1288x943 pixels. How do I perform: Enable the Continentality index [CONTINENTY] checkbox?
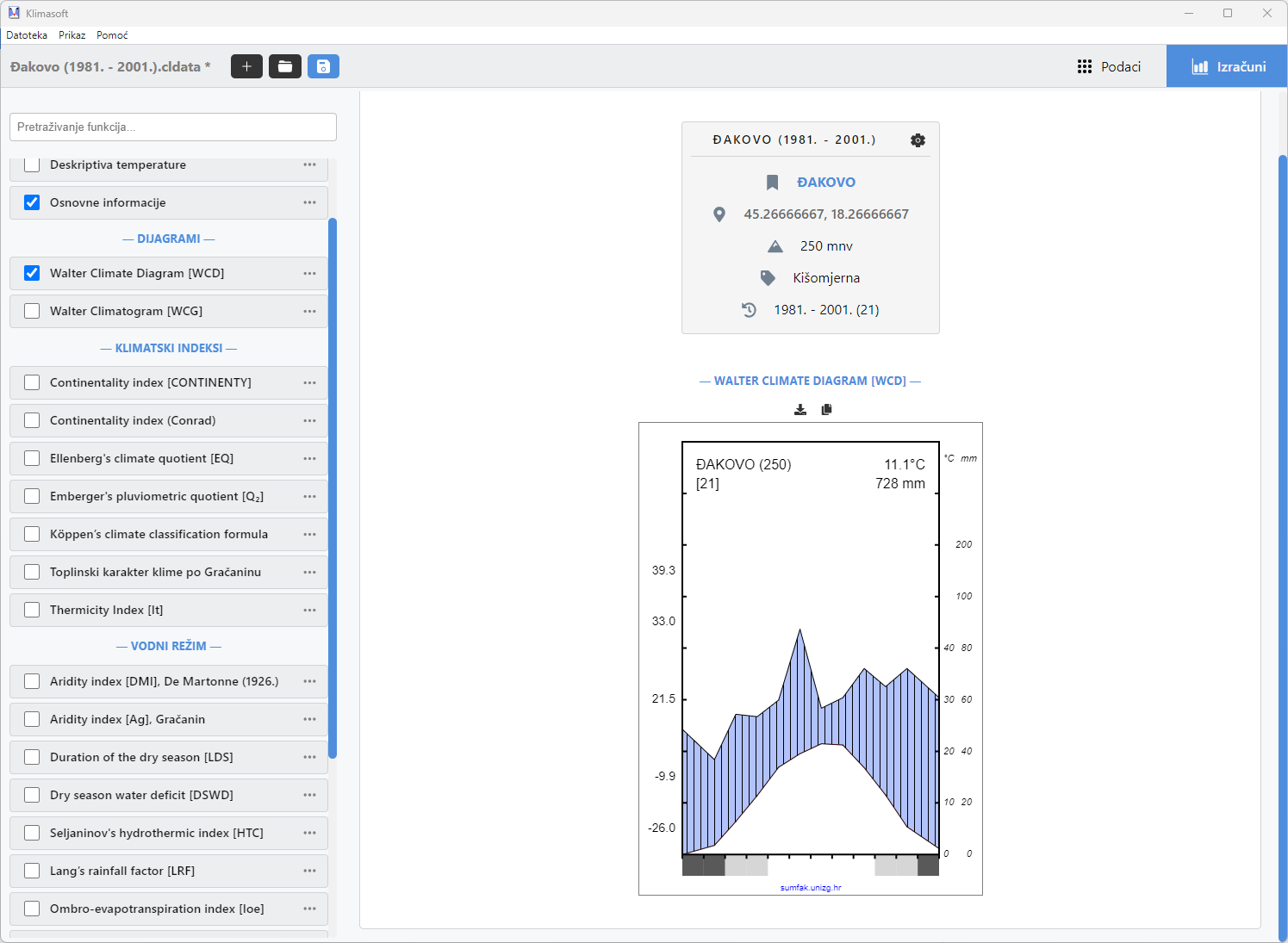(32, 382)
